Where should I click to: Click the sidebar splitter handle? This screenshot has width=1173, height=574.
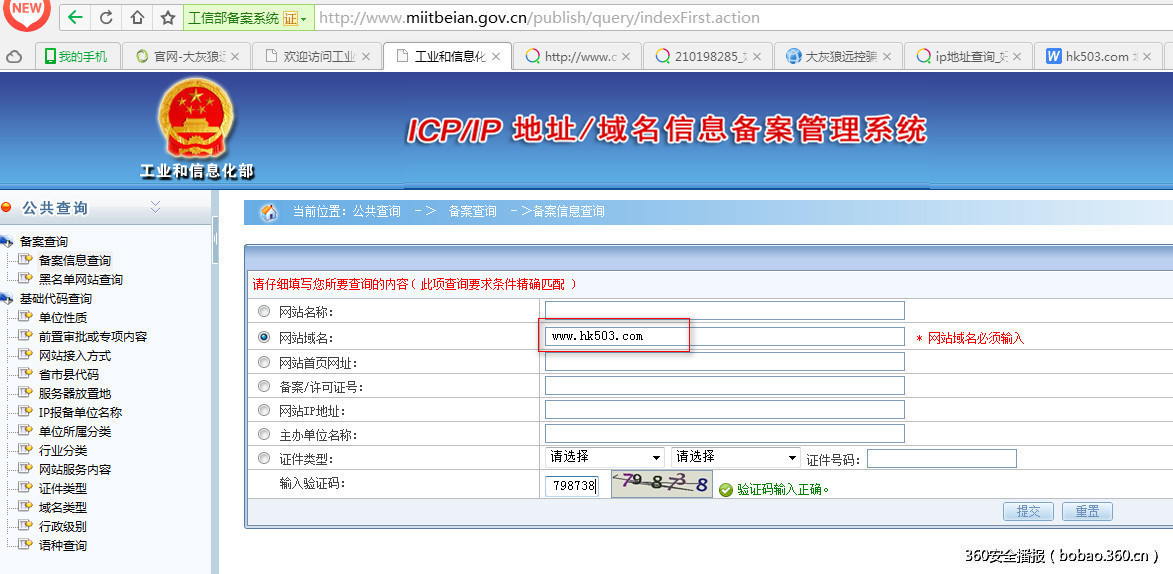(x=215, y=239)
